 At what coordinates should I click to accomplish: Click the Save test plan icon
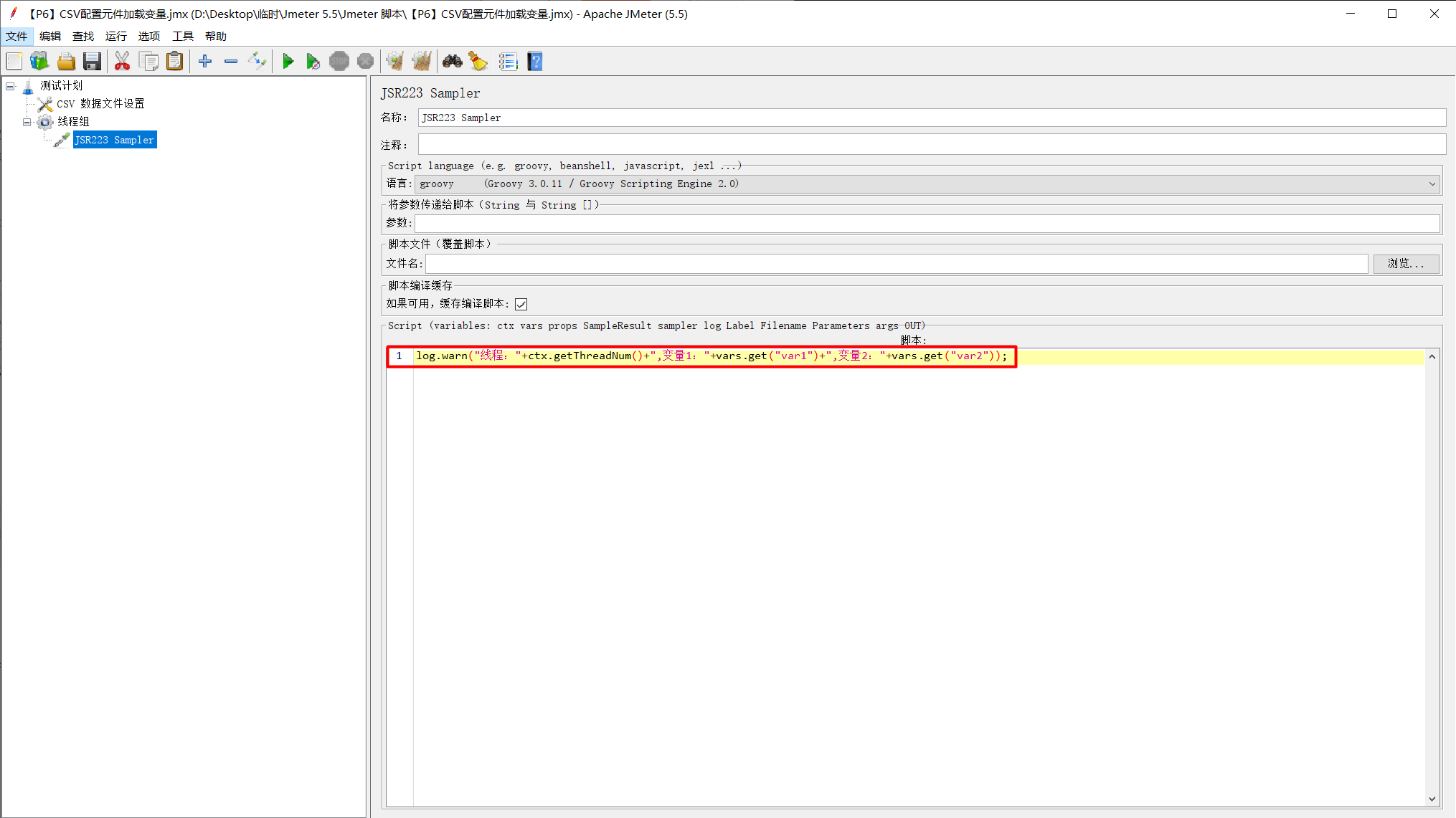pos(92,62)
